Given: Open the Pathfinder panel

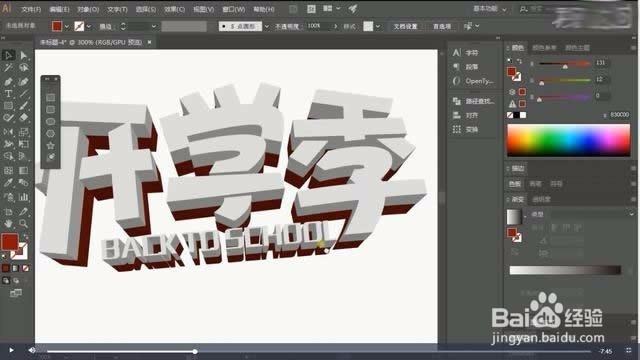Looking at the screenshot, I should [x=473, y=101].
